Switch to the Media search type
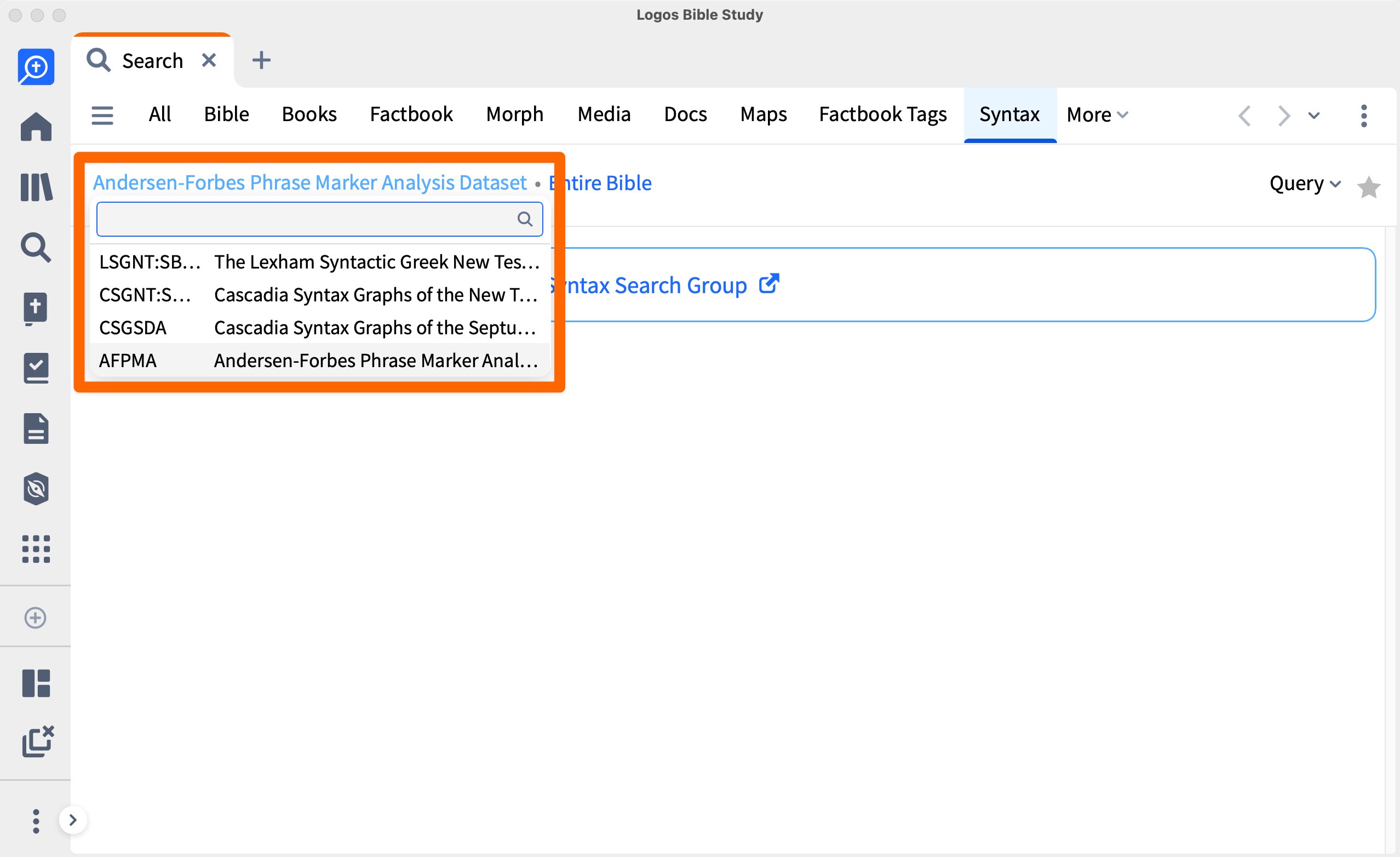This screenshot has height=857, width=1400. pyautogui.click(x=604, y=115)
